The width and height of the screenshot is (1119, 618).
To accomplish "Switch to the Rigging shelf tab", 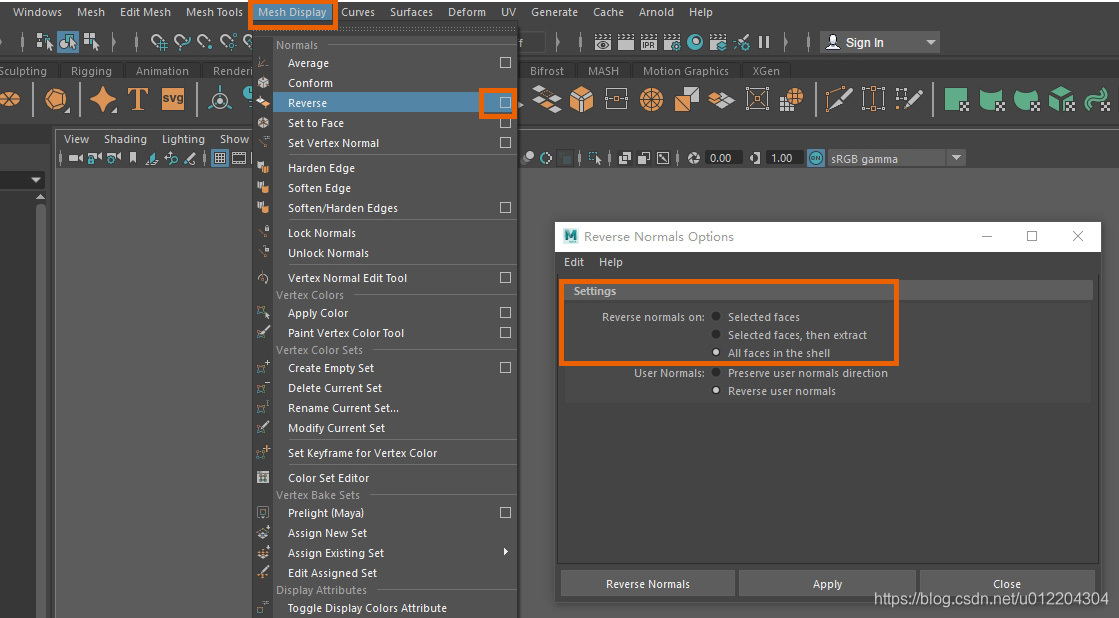I will point(91,71).
